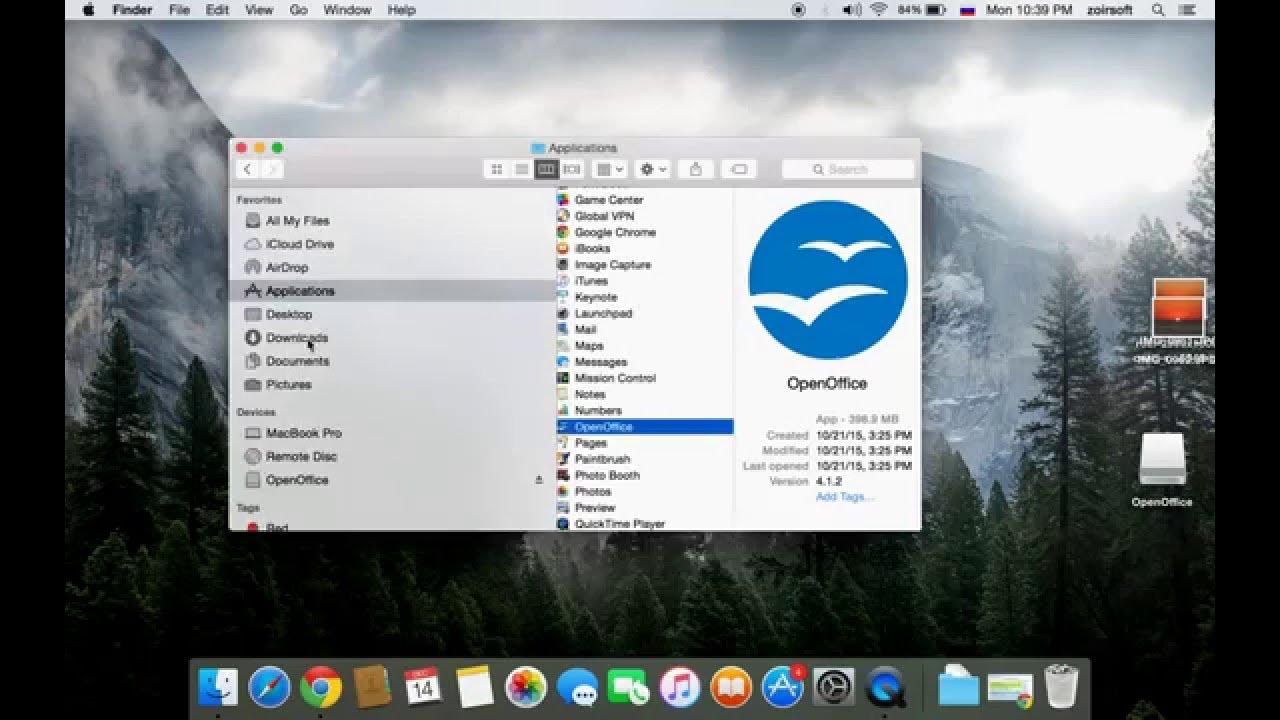
Task: Select OpenOffice disk on desktop
Action: click(1162, 470)
